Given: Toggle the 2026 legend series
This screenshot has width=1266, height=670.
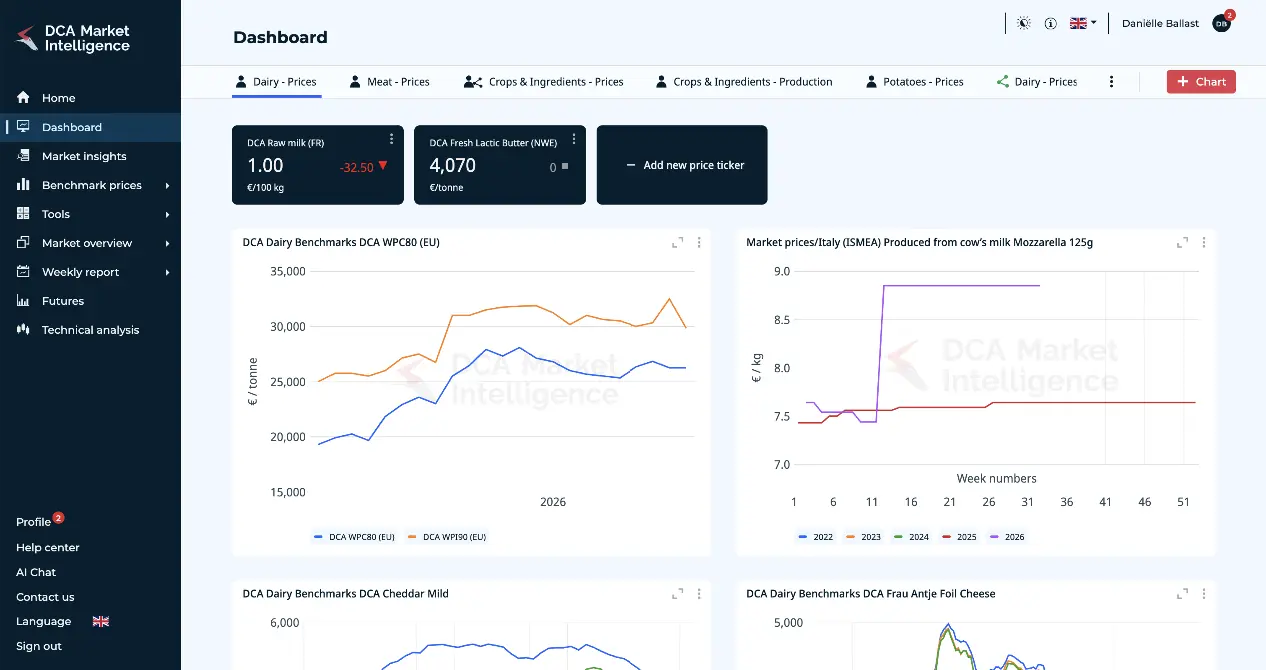Looking at the screenshot, I should click(x=1008, y=537).
